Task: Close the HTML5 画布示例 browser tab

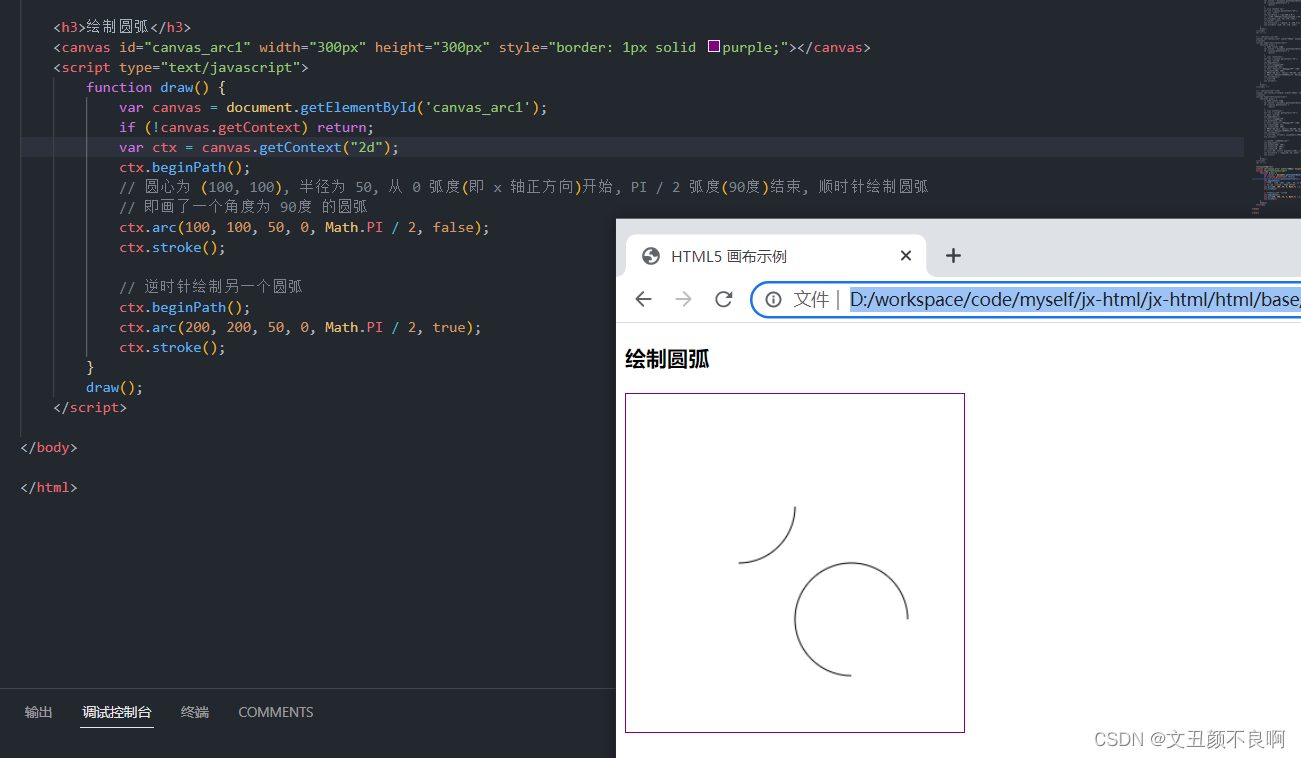Action: click(x=905, y=255)
